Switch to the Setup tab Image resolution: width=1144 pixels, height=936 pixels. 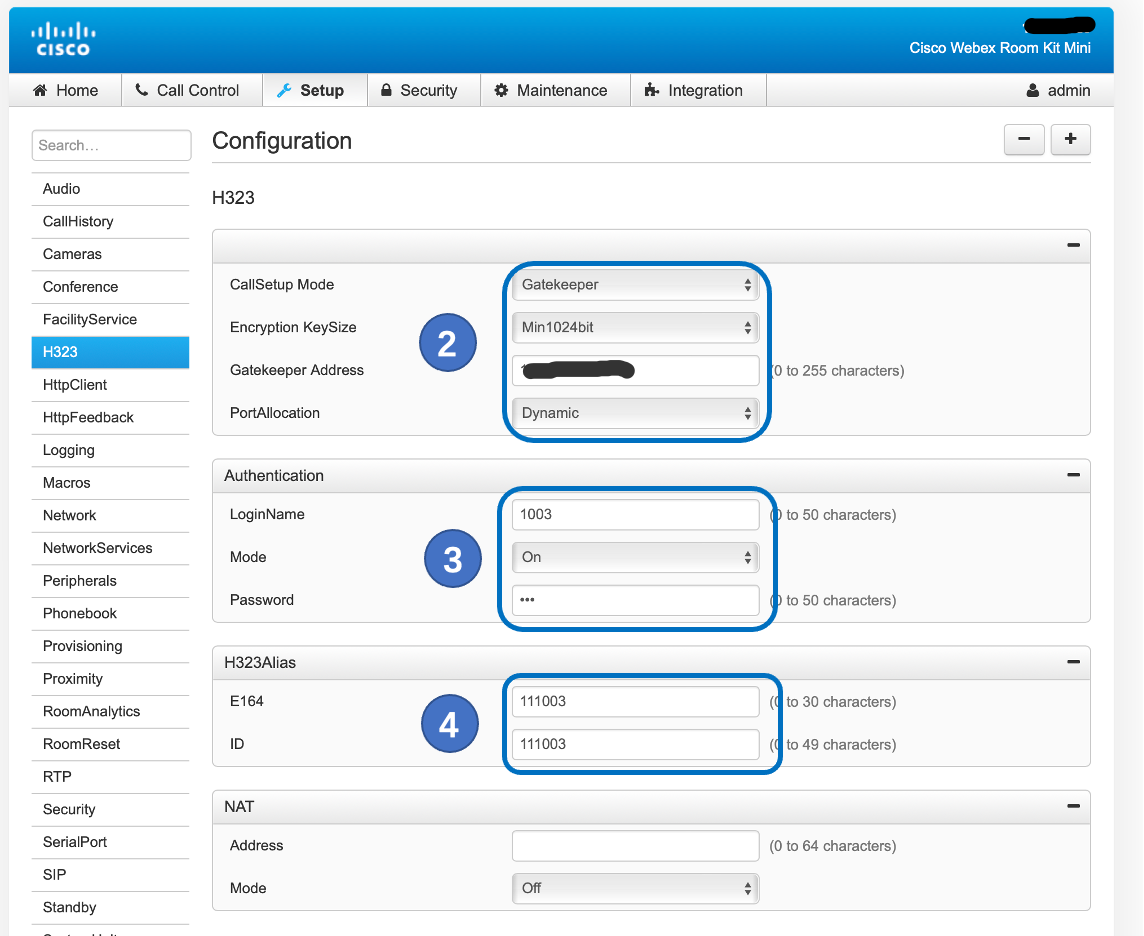(315, 90)
